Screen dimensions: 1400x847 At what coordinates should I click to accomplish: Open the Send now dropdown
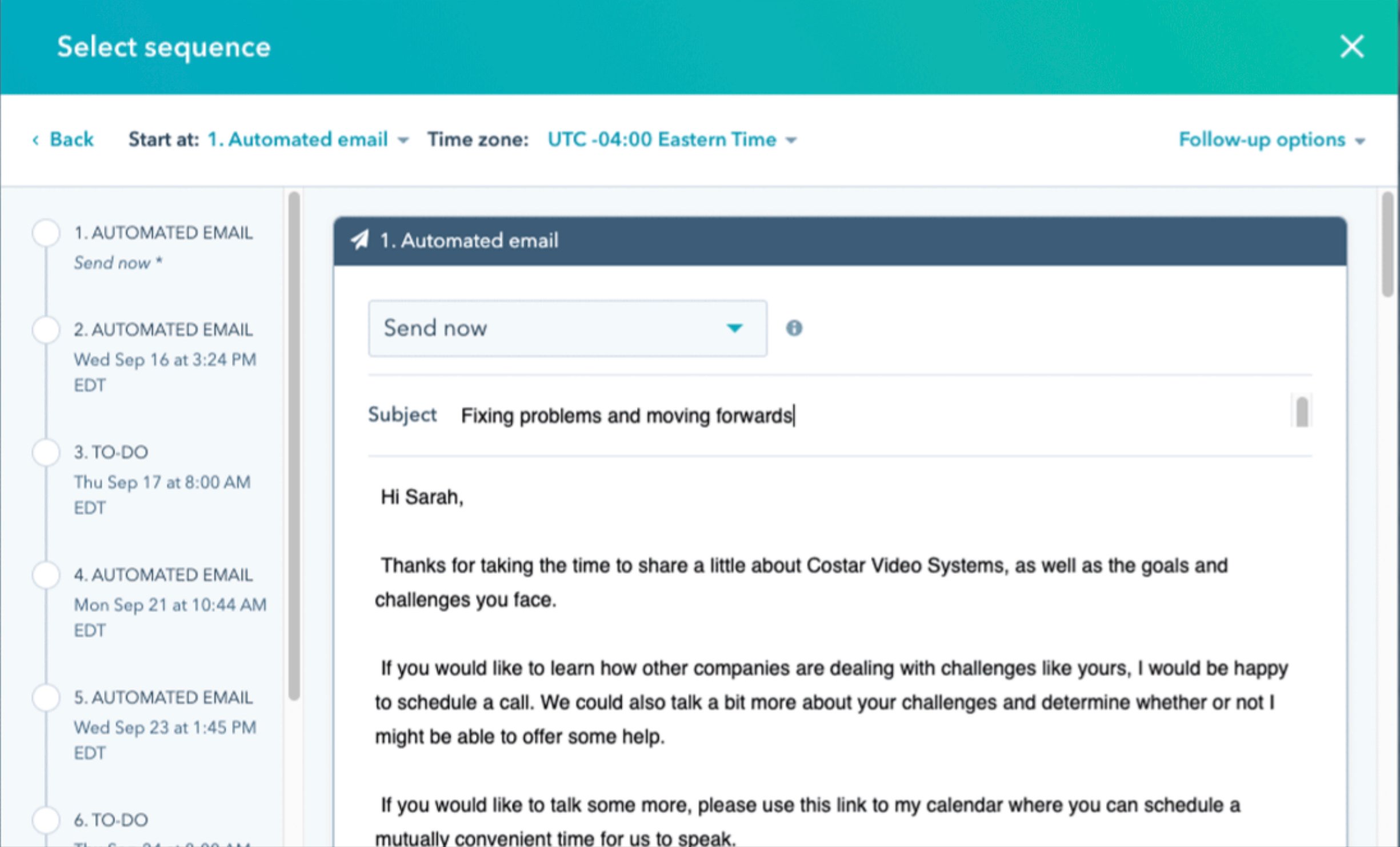[x=567, y=327]
